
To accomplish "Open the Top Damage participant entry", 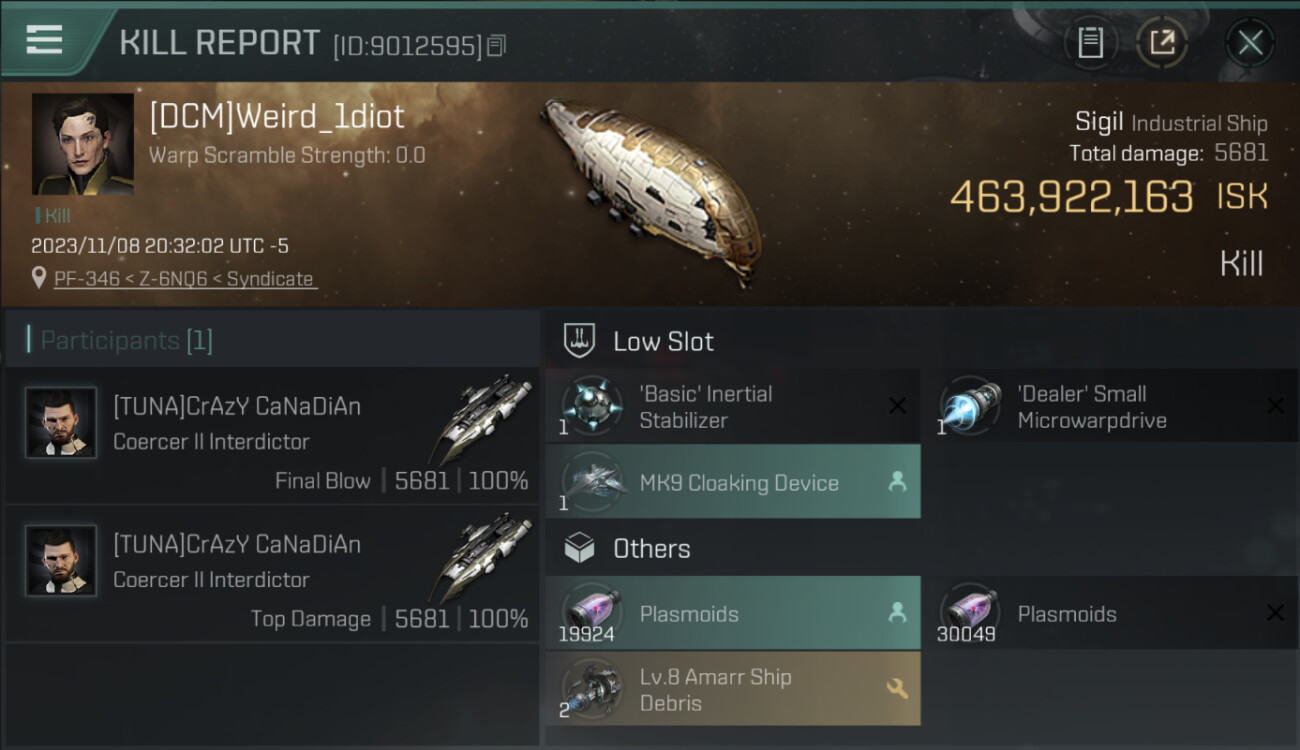I will point(272,572).
